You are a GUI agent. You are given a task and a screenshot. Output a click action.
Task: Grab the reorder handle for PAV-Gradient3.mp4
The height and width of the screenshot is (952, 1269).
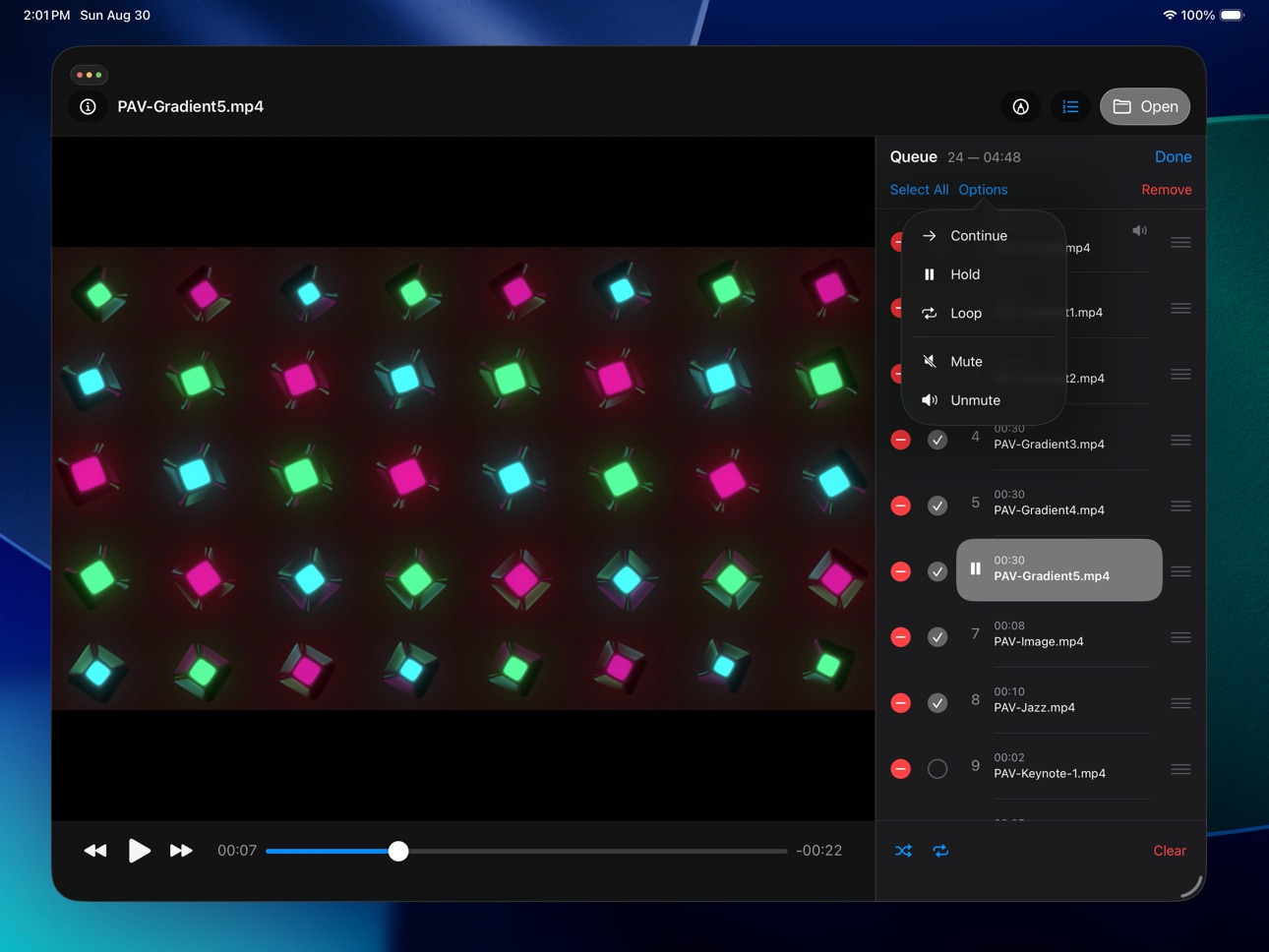pos(1180,440)
